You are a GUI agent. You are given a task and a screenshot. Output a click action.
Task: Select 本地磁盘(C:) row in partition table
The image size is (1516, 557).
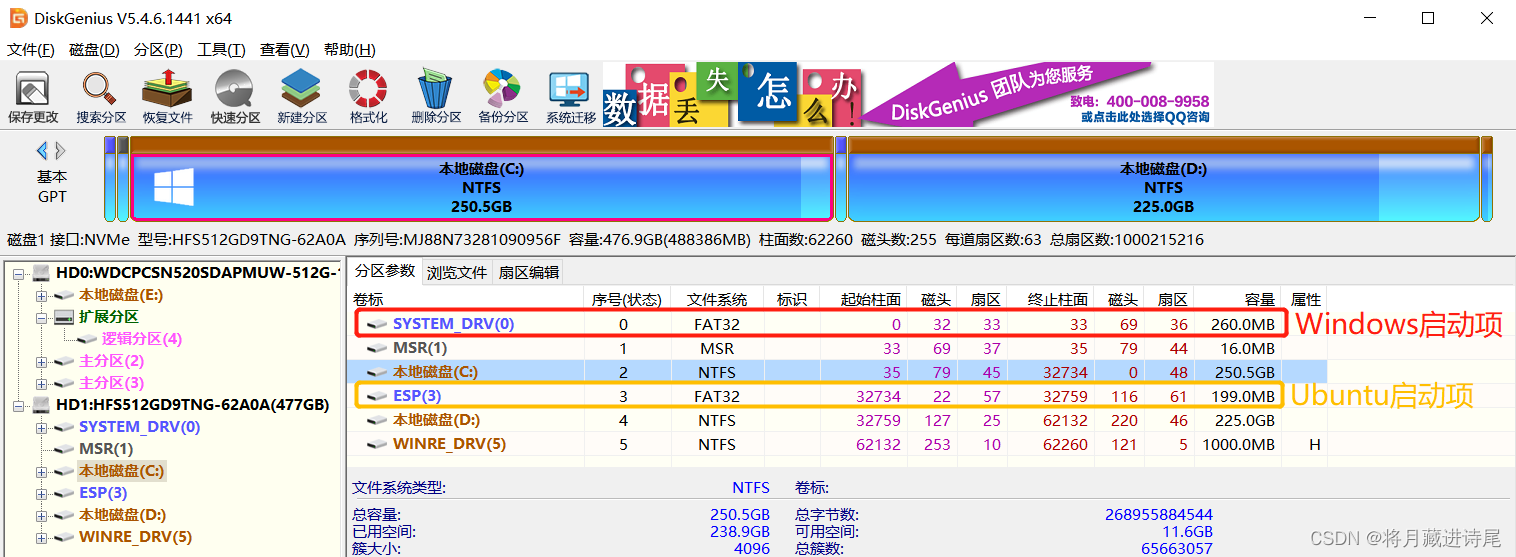click(838, 372)
